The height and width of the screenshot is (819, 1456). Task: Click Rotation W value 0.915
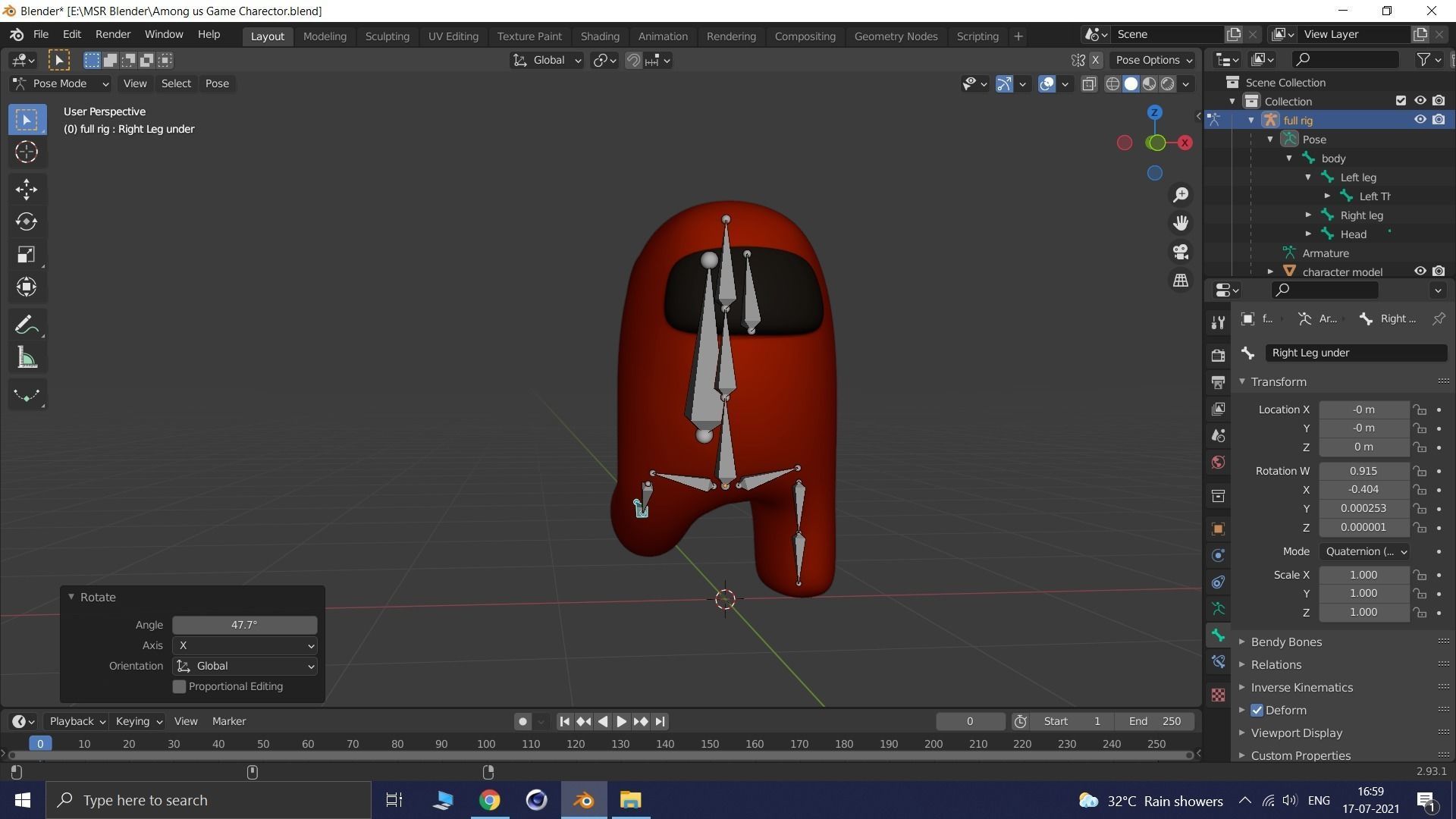click(x=1363, y=471)
